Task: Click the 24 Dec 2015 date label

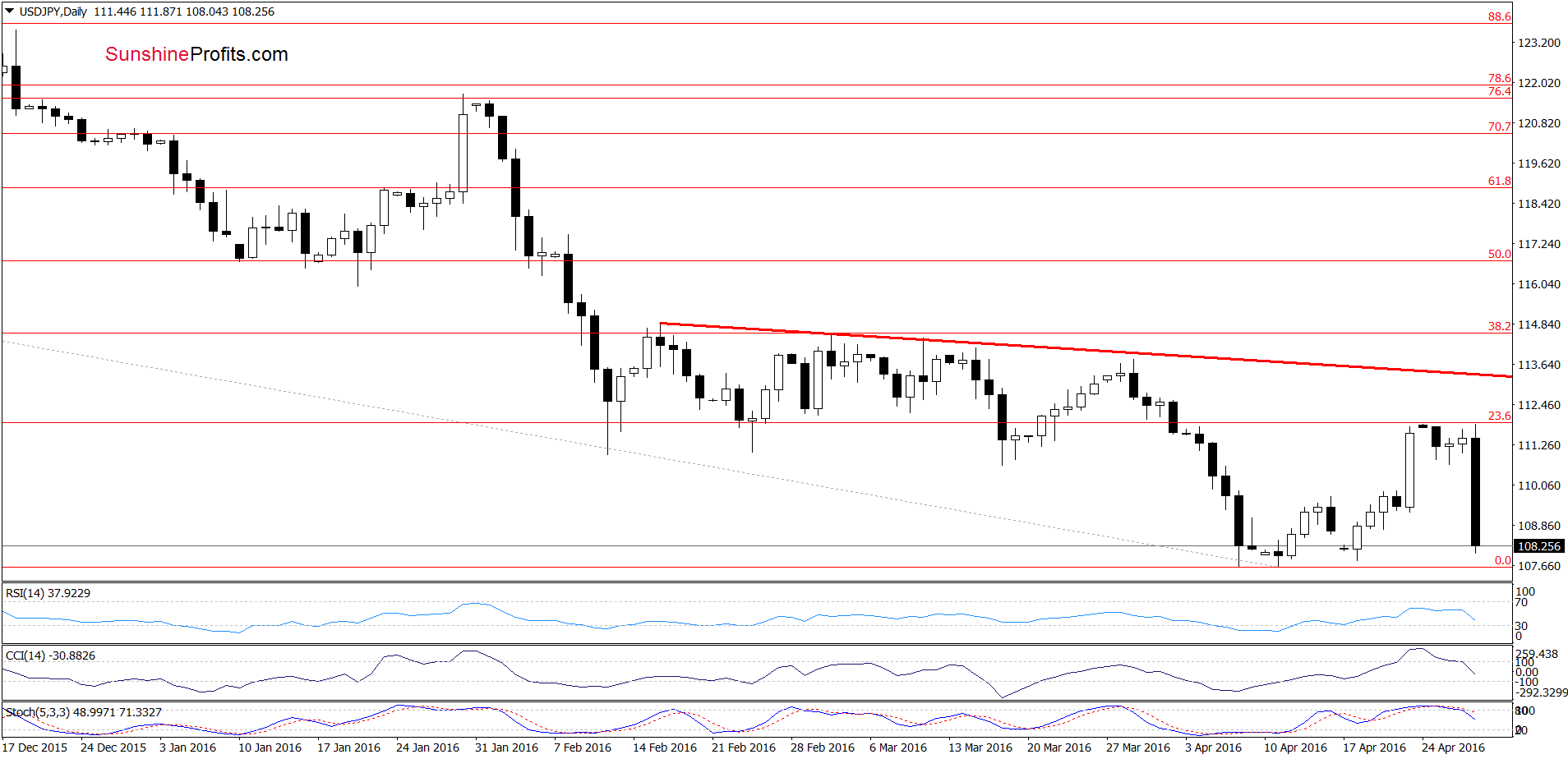Action: (113, 747)
